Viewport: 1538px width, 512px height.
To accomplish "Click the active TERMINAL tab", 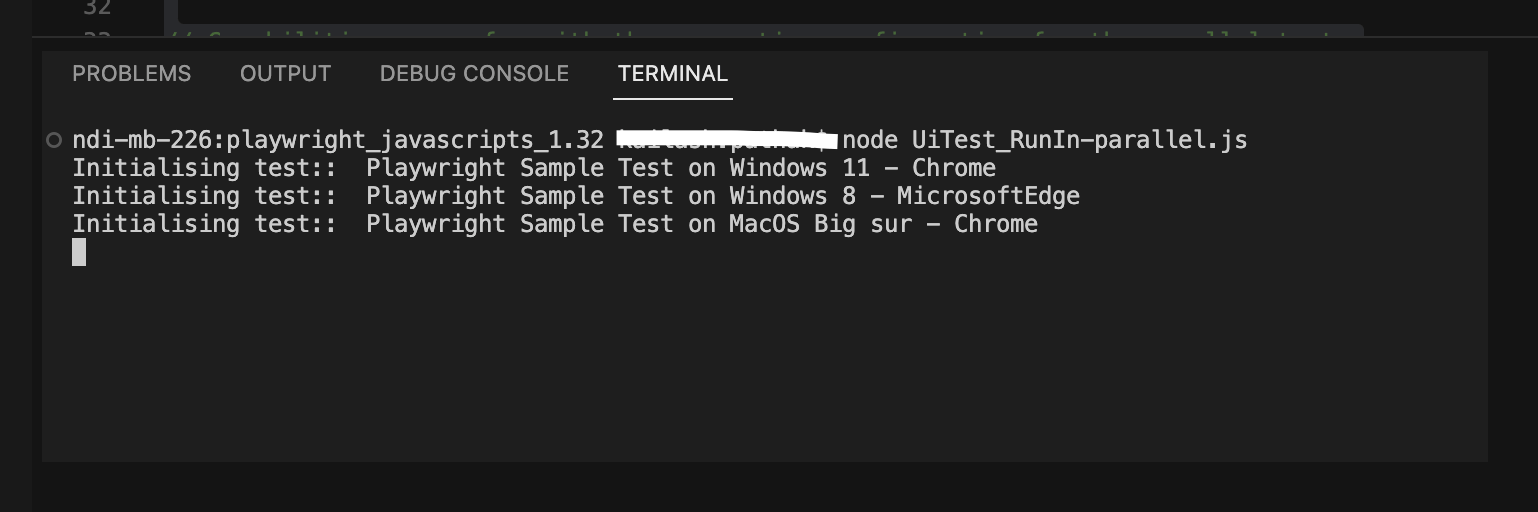I will (672, 74).
